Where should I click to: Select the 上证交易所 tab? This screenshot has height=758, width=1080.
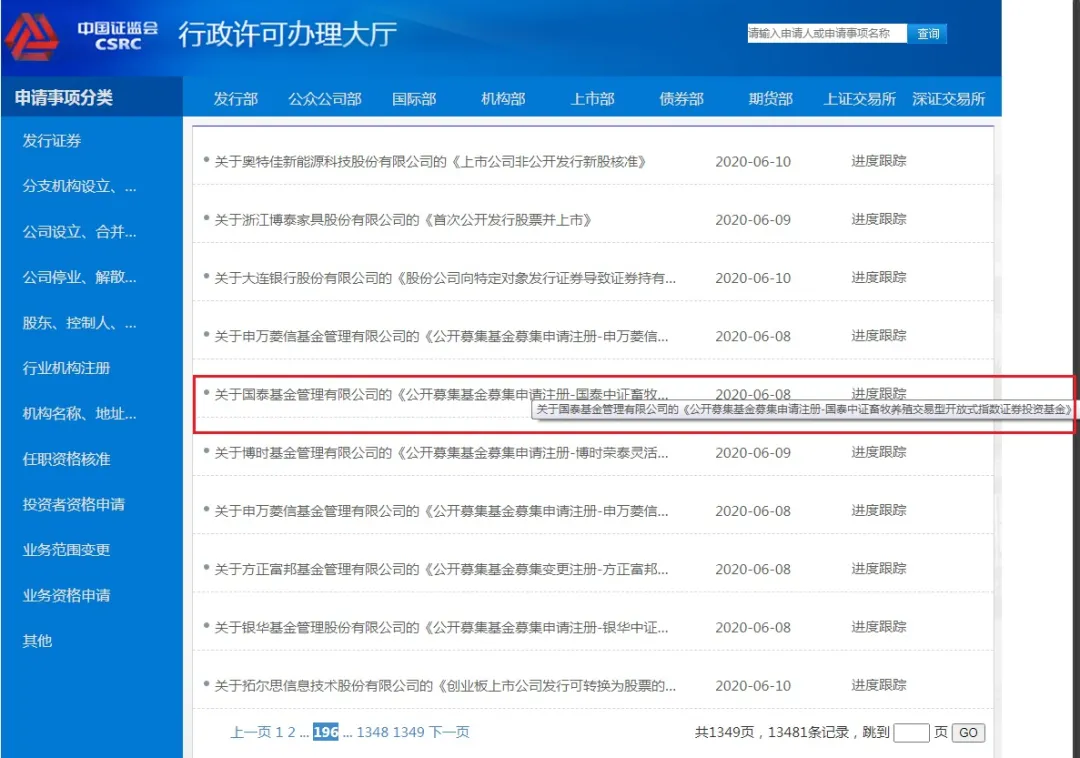click(x=859, y=99)
